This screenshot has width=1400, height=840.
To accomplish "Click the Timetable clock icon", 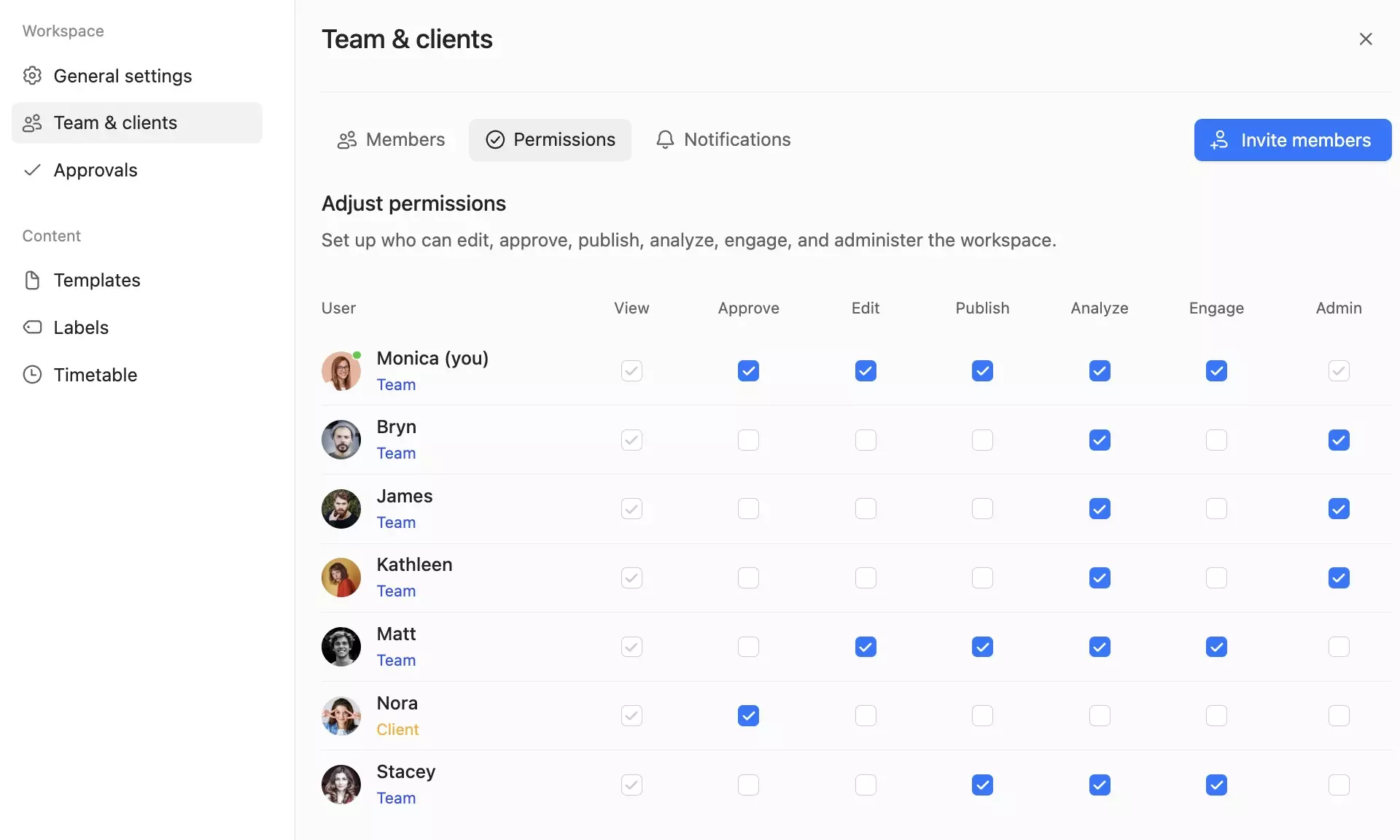I will (x=32, y=375).
